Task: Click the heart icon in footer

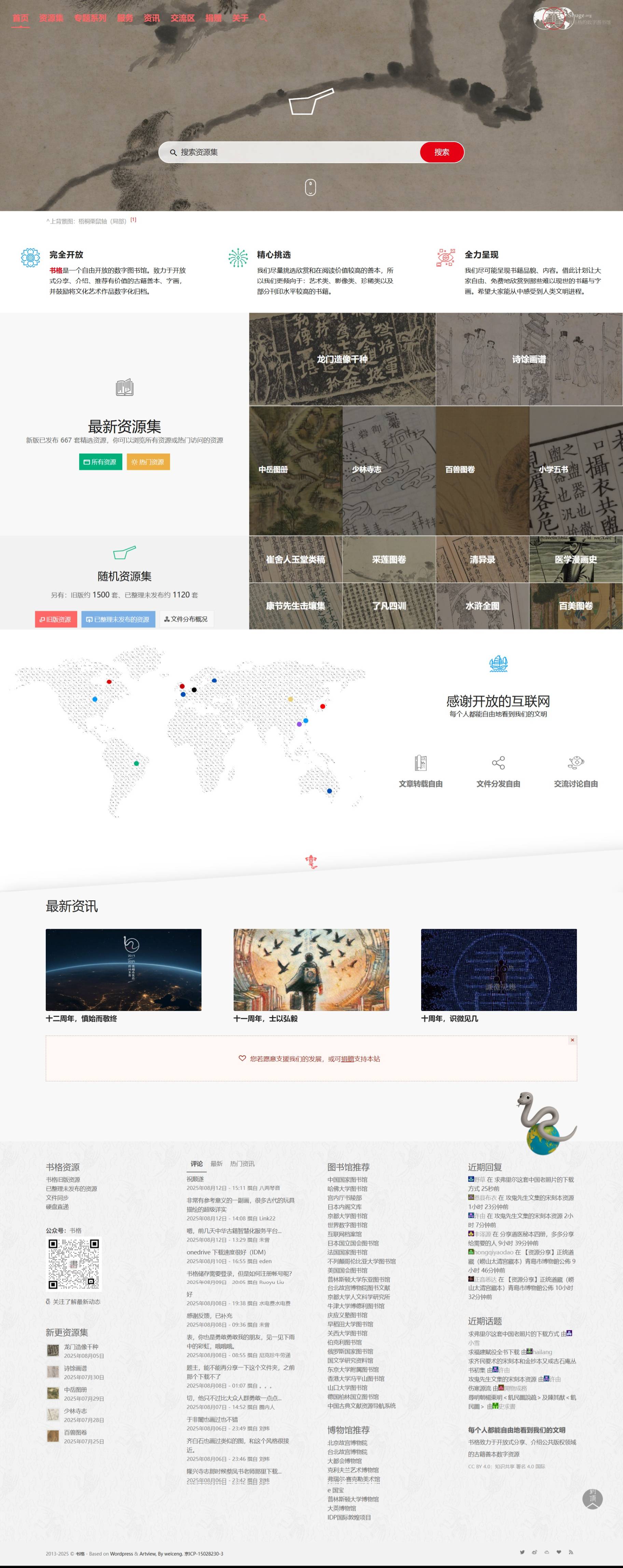Action: tap(558, 1552)
